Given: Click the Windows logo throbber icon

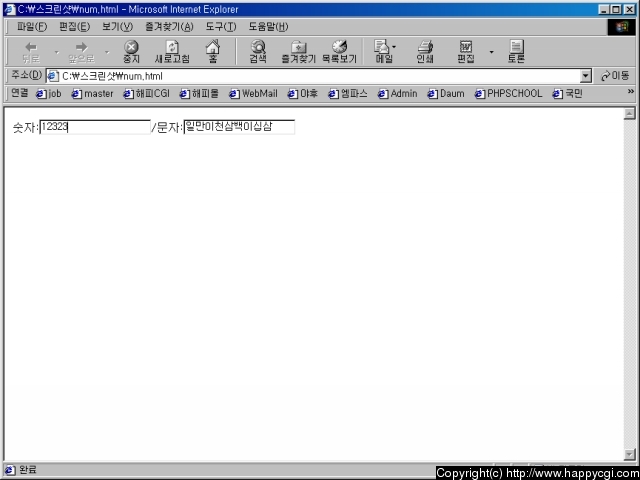Looking at the screenshot, I should pyautogui.click(x=621, y=27).
